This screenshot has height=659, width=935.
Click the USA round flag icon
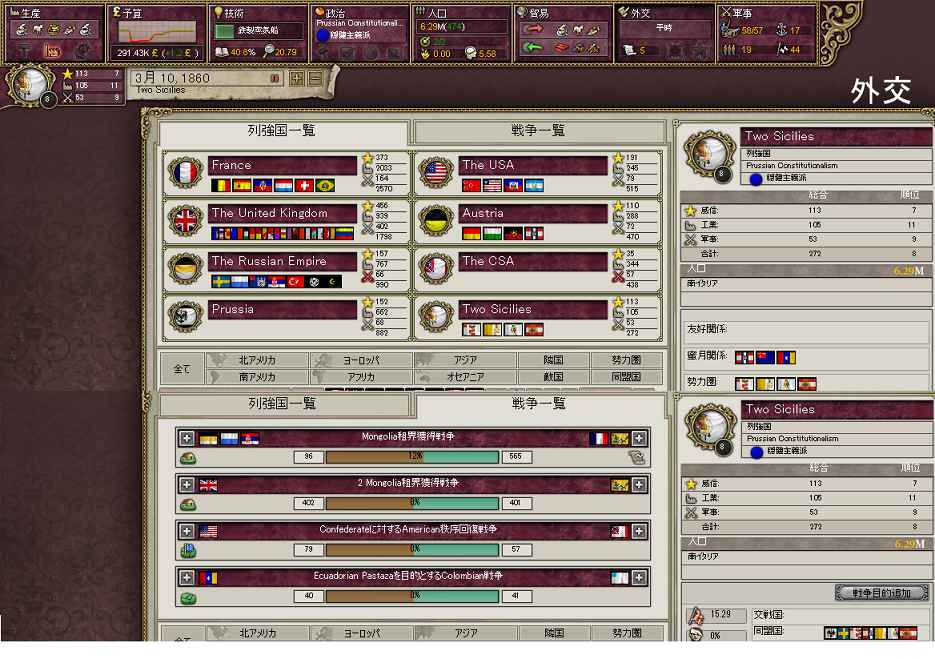[x=436, y=175]
